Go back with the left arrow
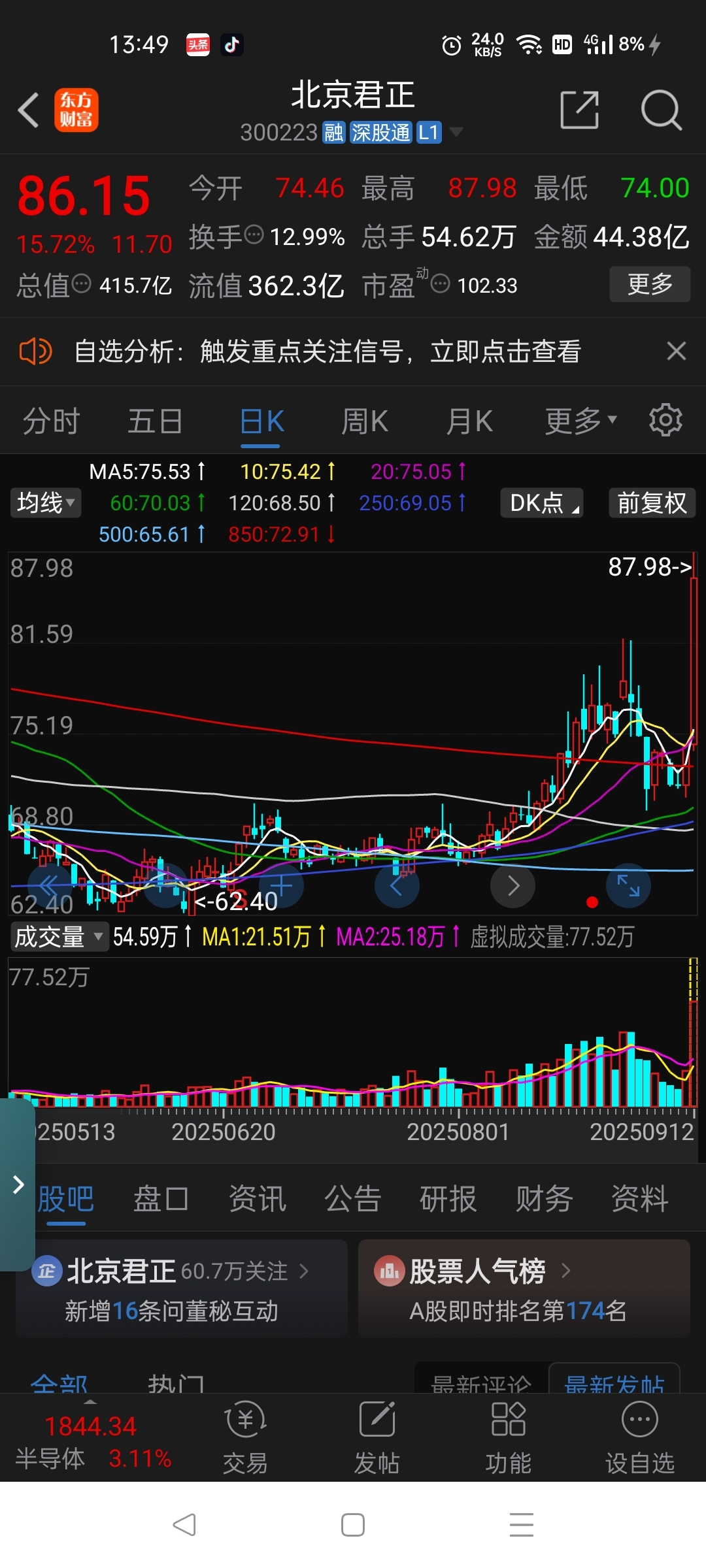Image resolution: width=706 pixels, height=1568 pixels. pyautogui.click(x=29, y=110)
